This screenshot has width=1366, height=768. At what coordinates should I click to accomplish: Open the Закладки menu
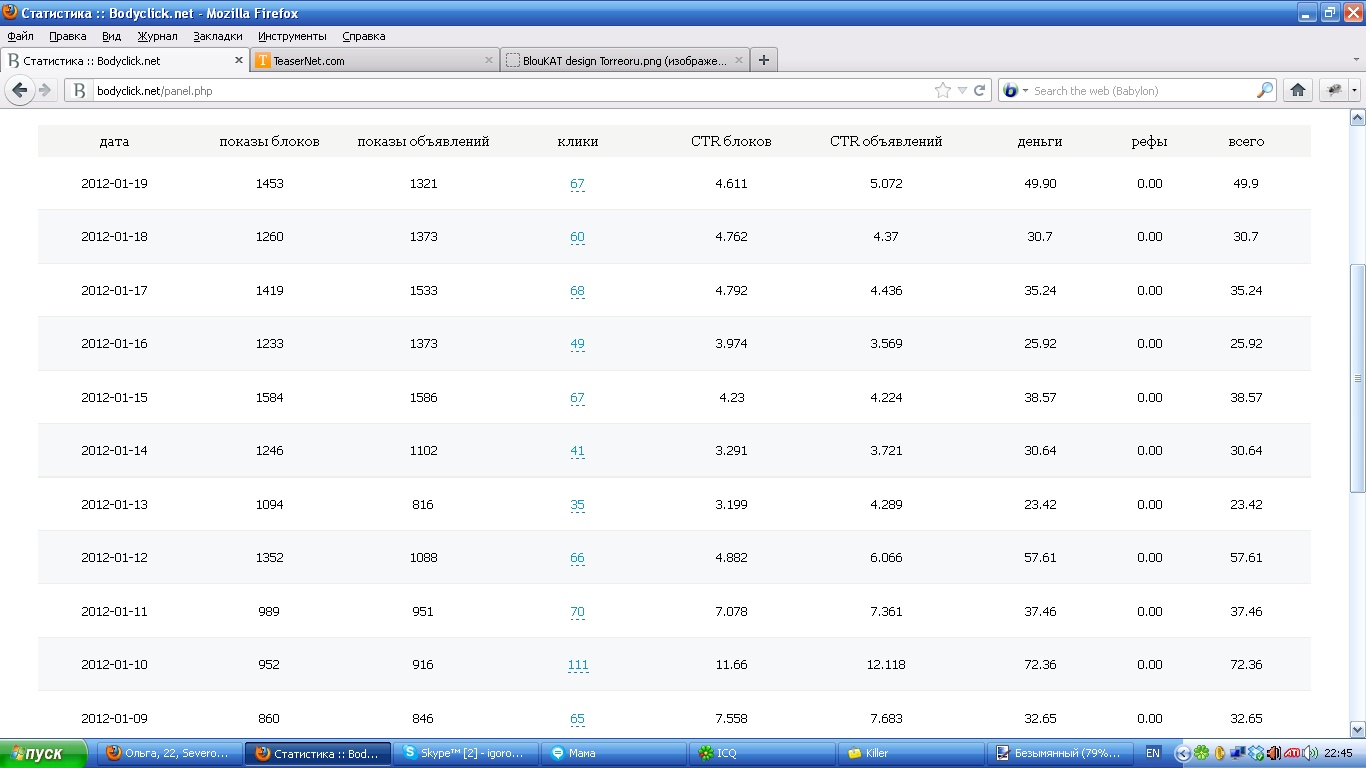[x=218, y=36]
